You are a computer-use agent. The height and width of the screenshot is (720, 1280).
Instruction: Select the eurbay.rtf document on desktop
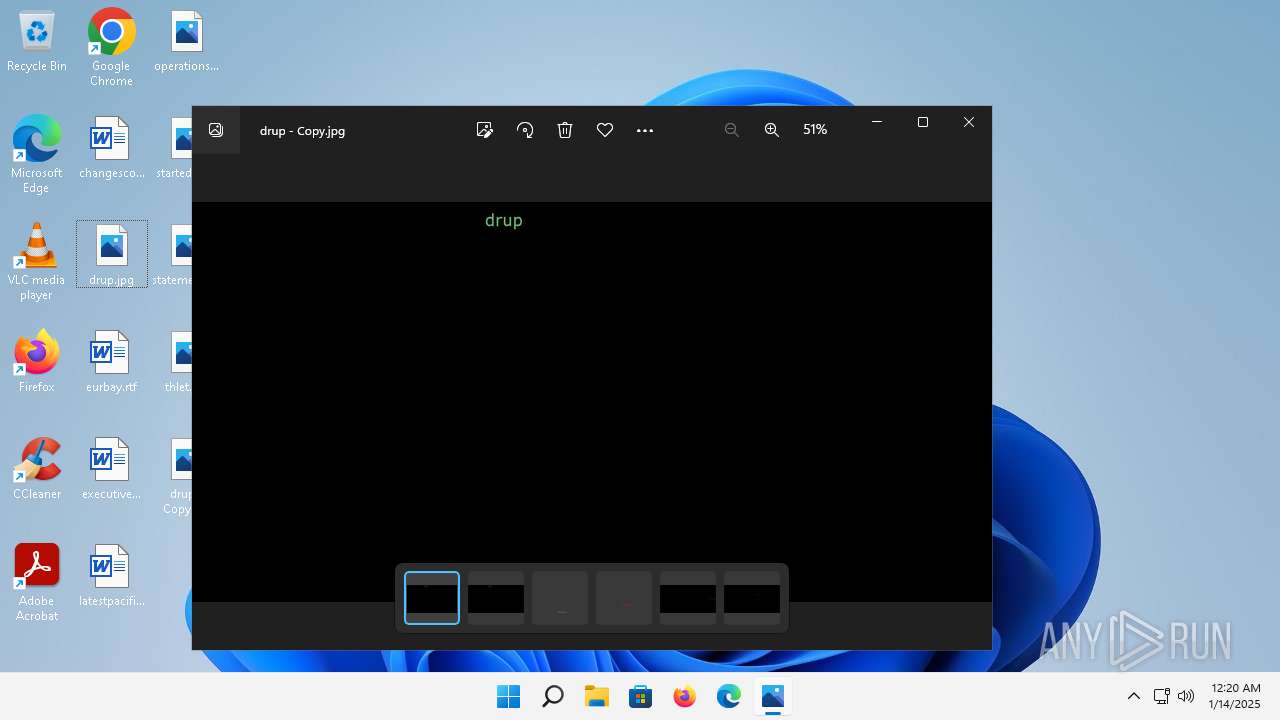[x=111, y=362]
